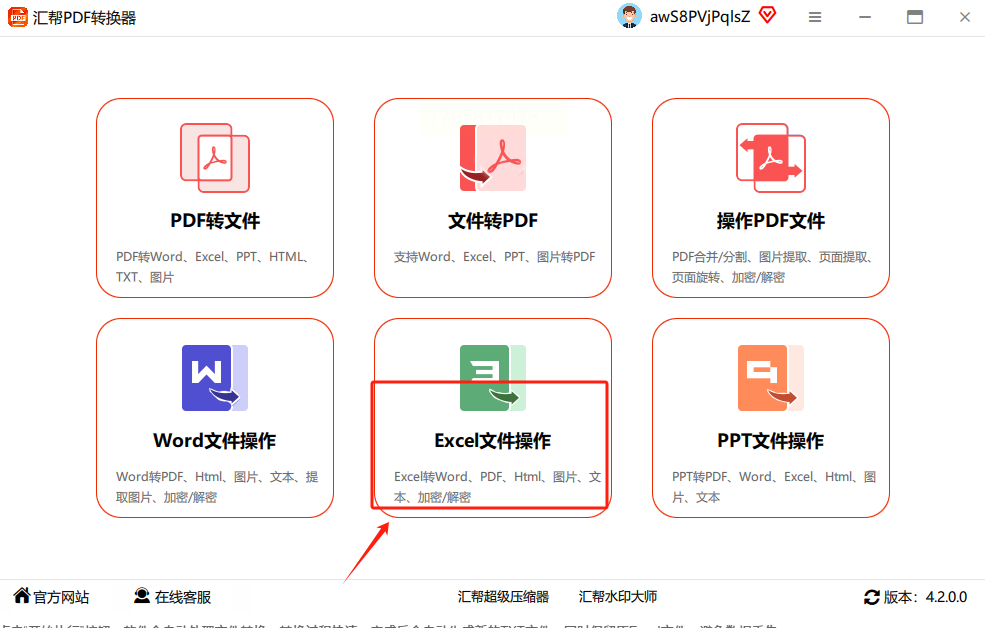Click the Word文件操作 title
Screen dimensions: 985x628
tap(215, 440)
